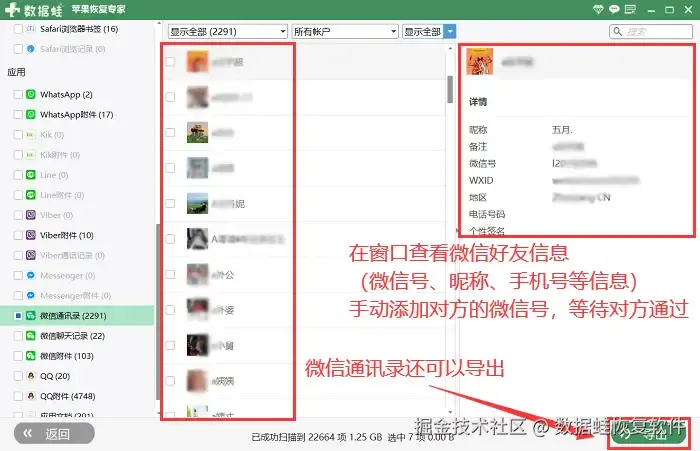
Task: Click the 微信通讯录 WeChat icon
Action: pyautogui.click(x=31, y=315)
